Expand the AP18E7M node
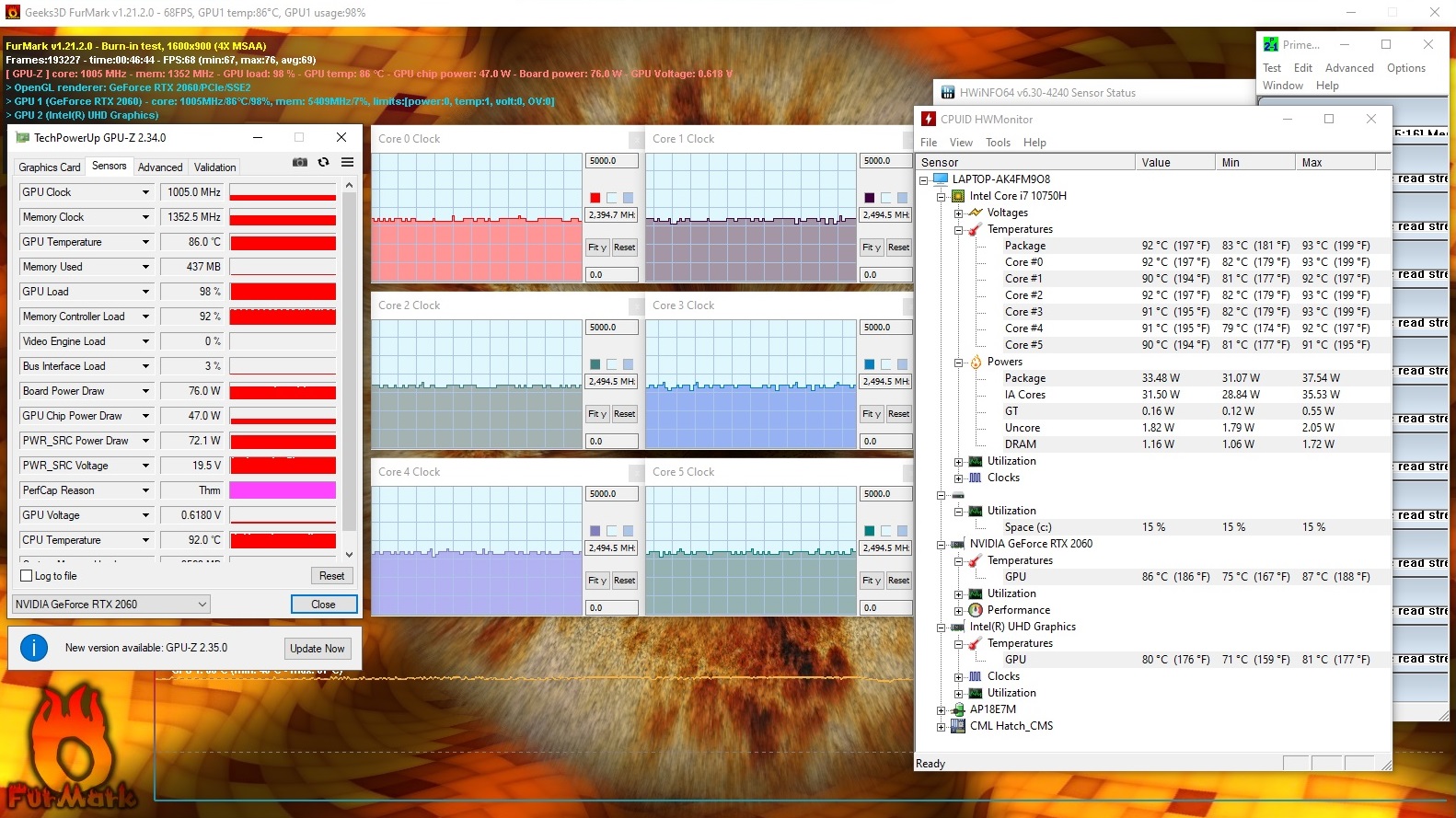The height and width of the screenshot is (818, 1456). click(x=941, y=709)
